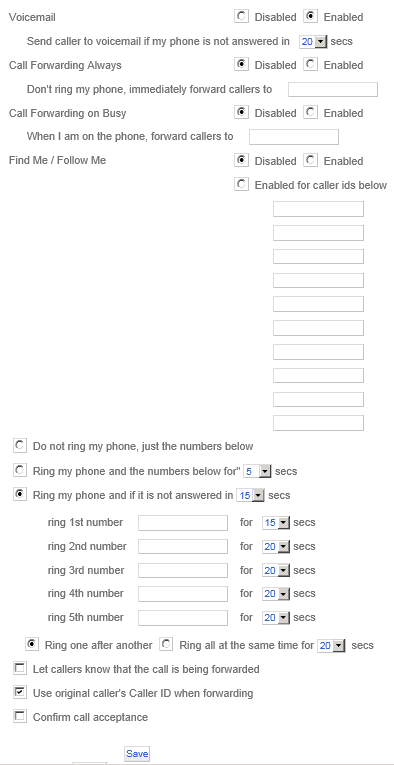Viewport: 394px width, 765px height.
Task: Open voicemail seconds dropdown
Action: point(313,42)
